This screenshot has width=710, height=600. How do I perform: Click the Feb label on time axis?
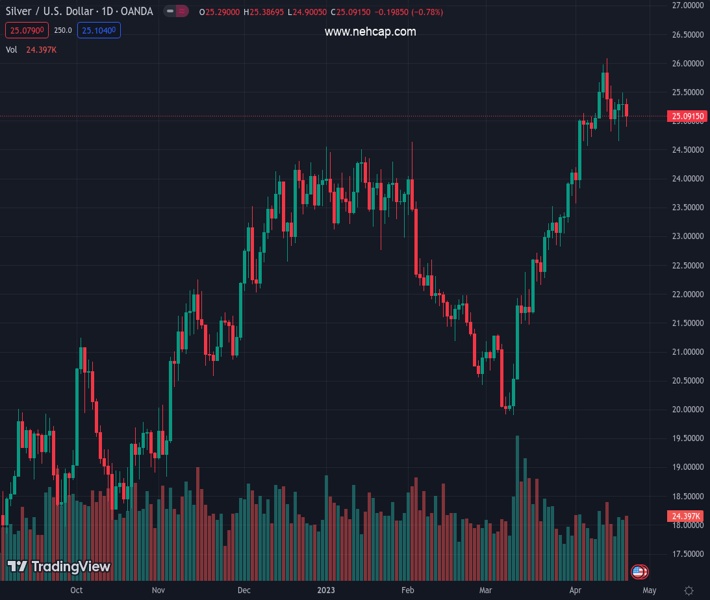(x=407, y=590)
